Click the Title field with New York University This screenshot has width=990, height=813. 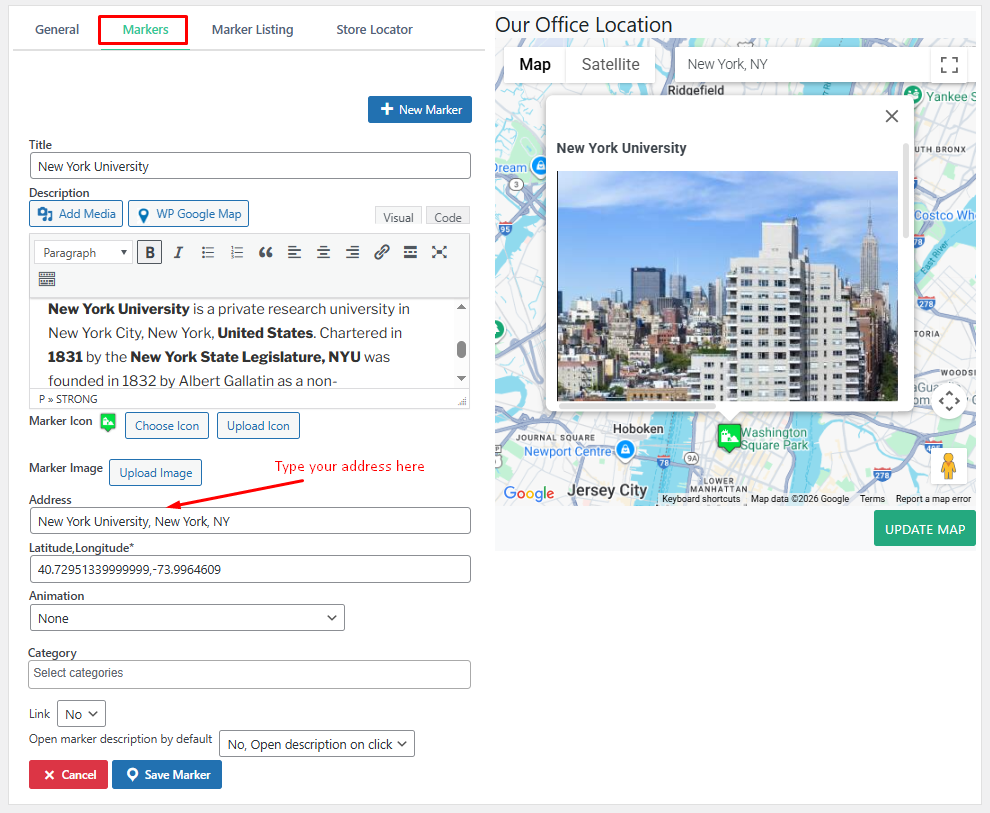250,166
